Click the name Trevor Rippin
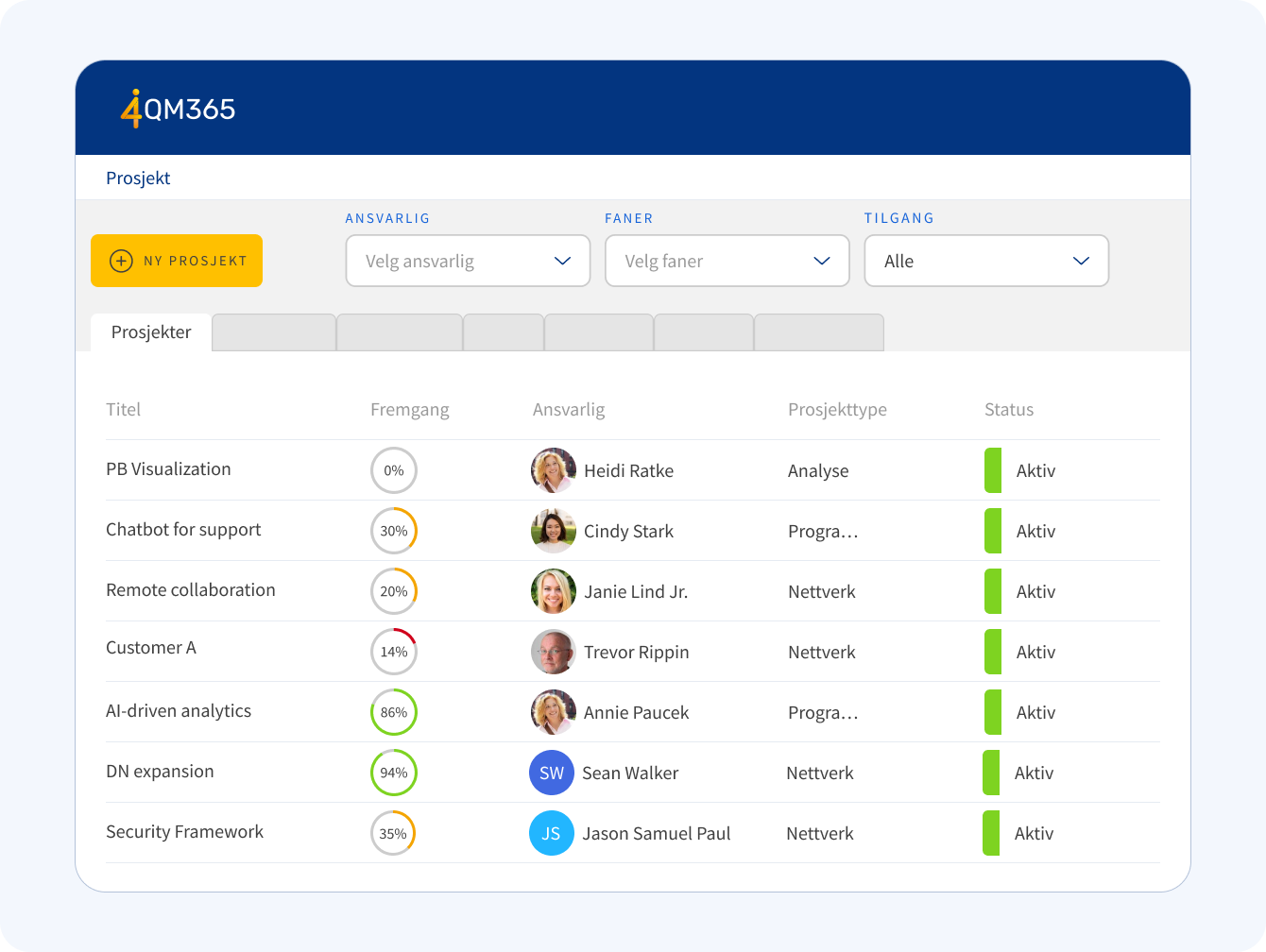Viewport: 1266px width, 952px height. (x=636, y=652)
